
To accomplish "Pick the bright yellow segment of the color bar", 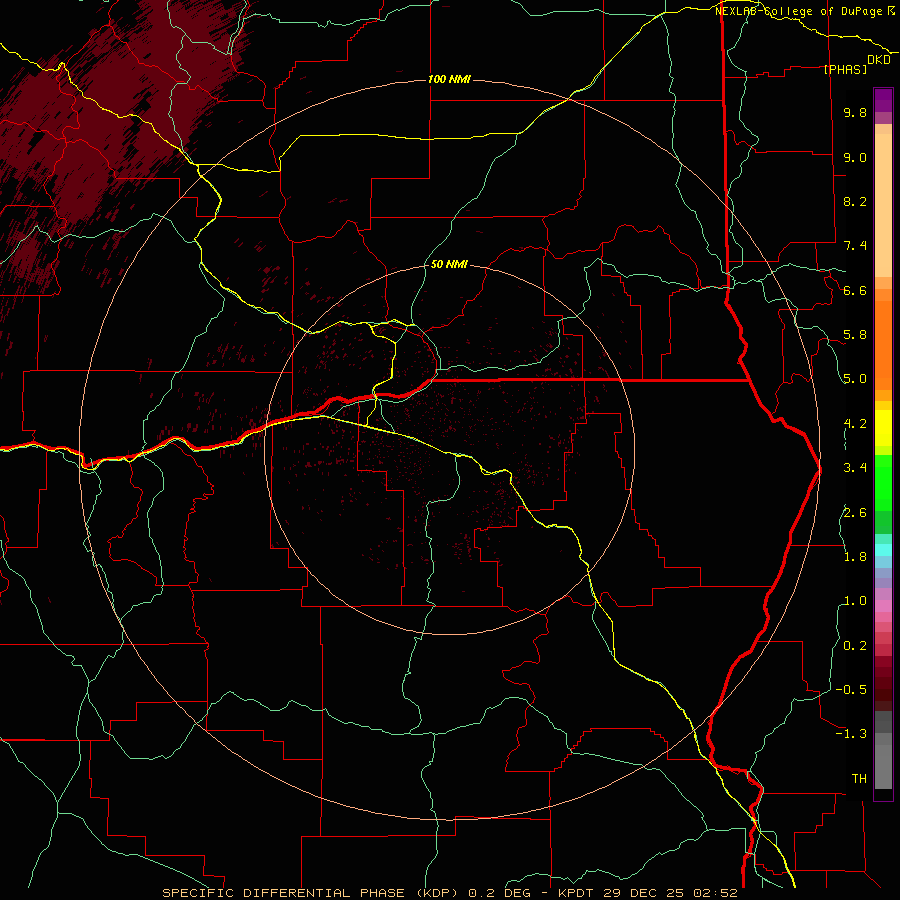I will pyautogui.click(x=883, y=428).
